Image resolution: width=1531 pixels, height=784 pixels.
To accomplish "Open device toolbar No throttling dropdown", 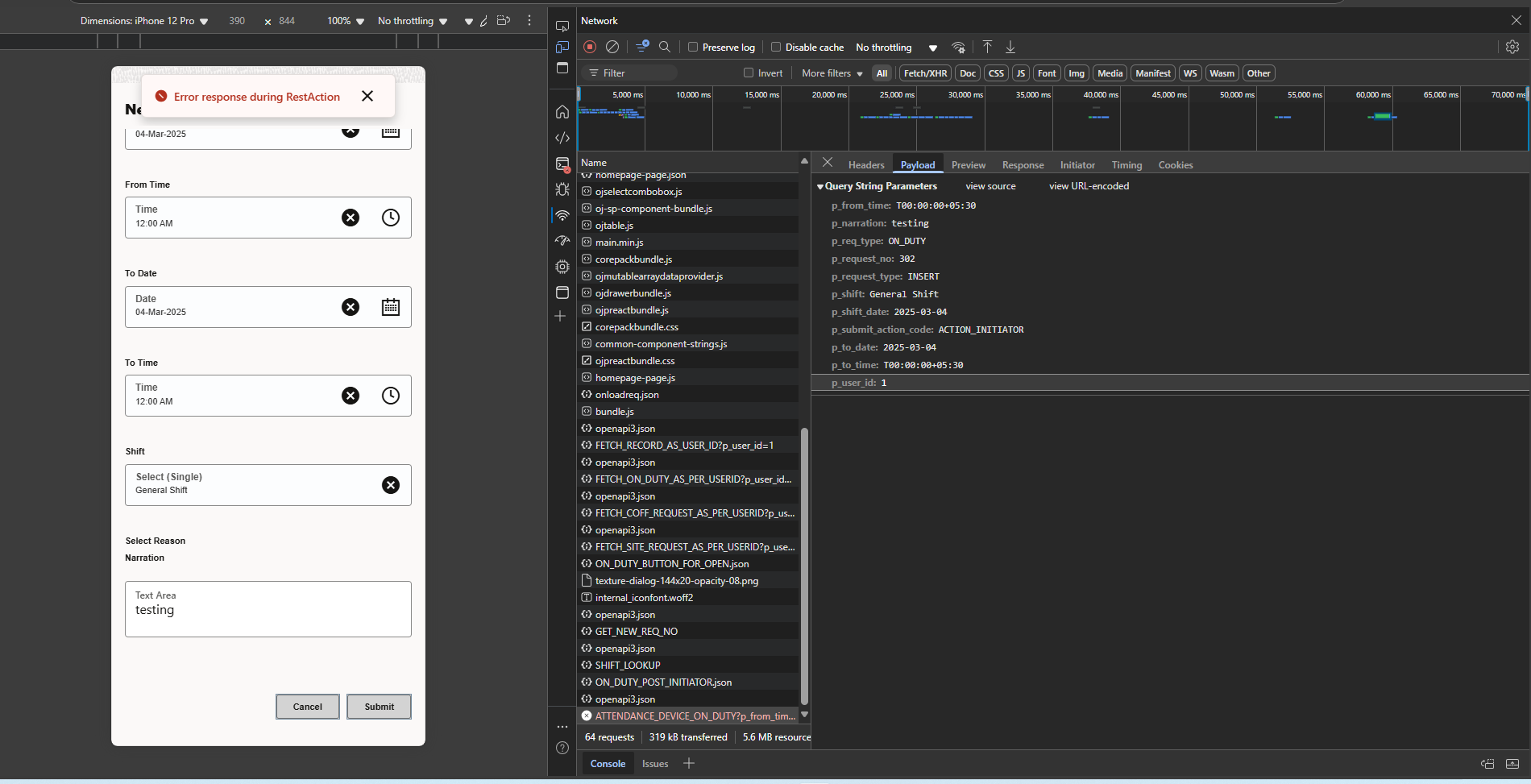I will [x=413, y=21].
